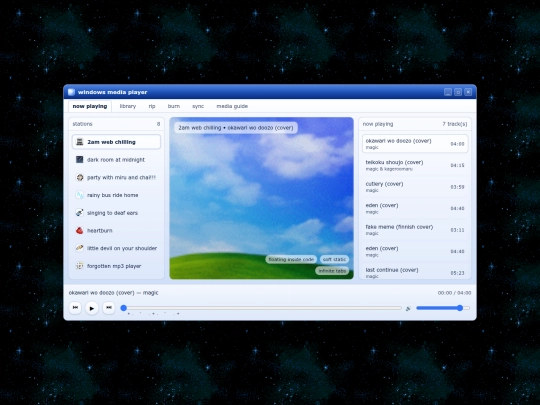
Task: Select little devil on your shoulder station
Action: tap(116, 248)
